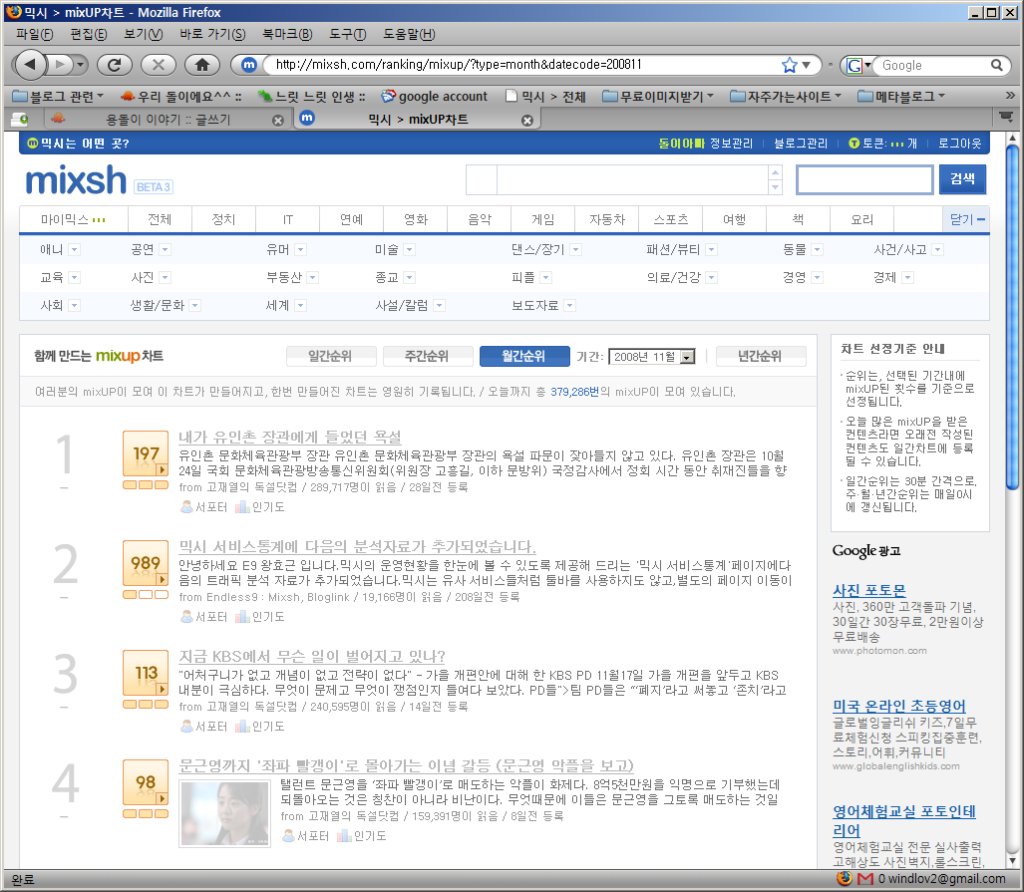Collapse categories with 닫기 button
The image size is (1024, 892).
coord(967,219)
